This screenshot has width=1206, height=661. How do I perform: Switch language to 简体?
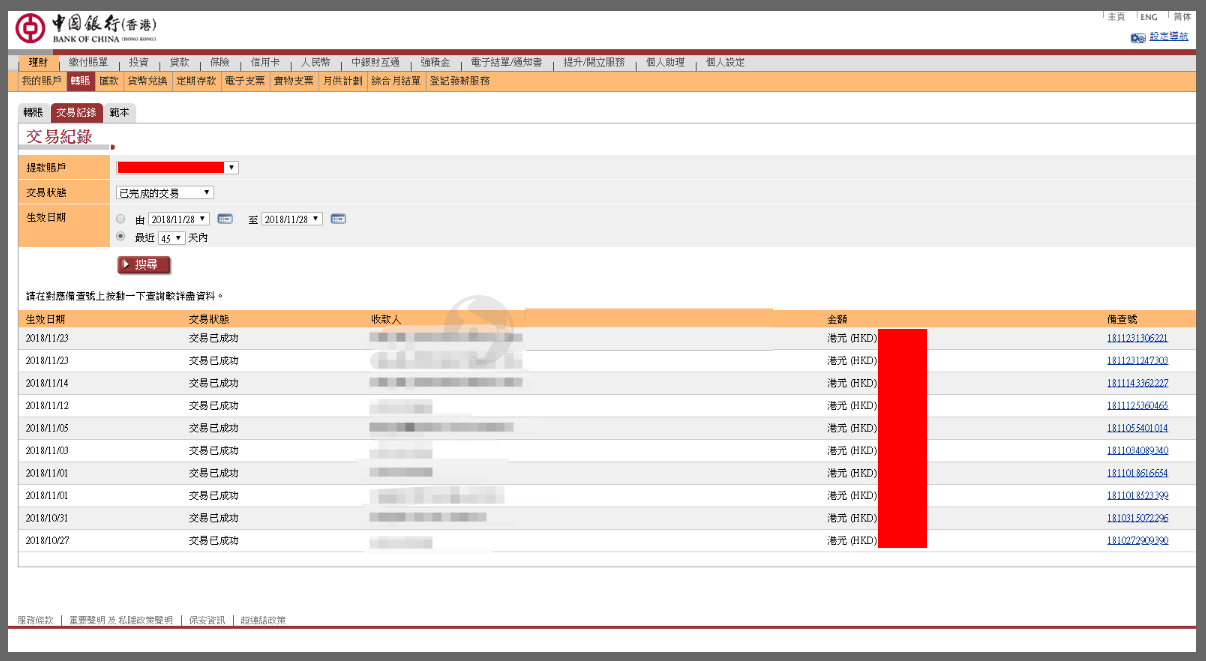point(1182,17)
